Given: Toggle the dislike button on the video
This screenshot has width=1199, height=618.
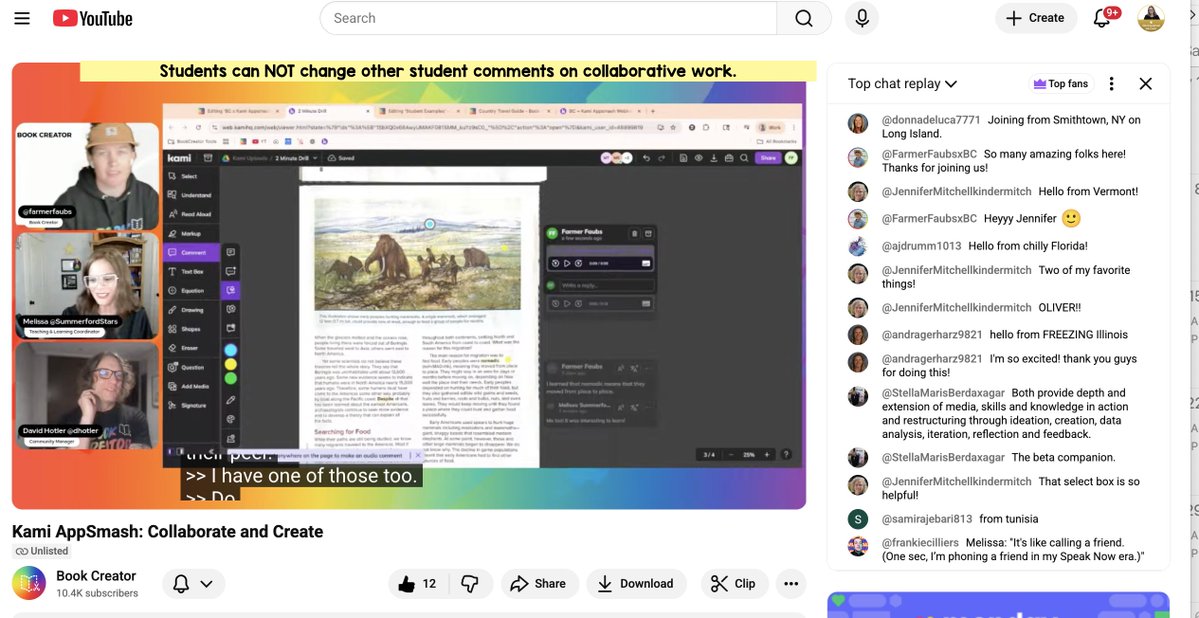Looking at the screenshot, I should pyautogui.click(x=470, y=583).
